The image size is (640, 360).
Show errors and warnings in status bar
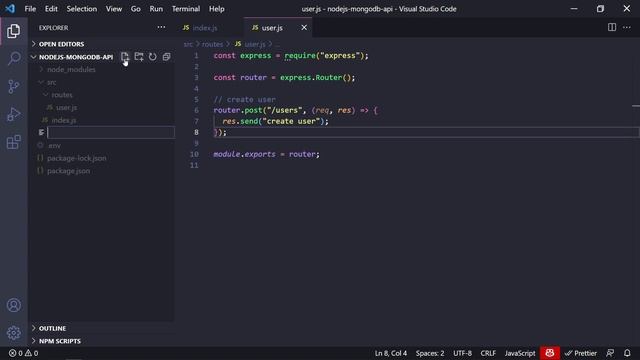[x=24, y=353]
